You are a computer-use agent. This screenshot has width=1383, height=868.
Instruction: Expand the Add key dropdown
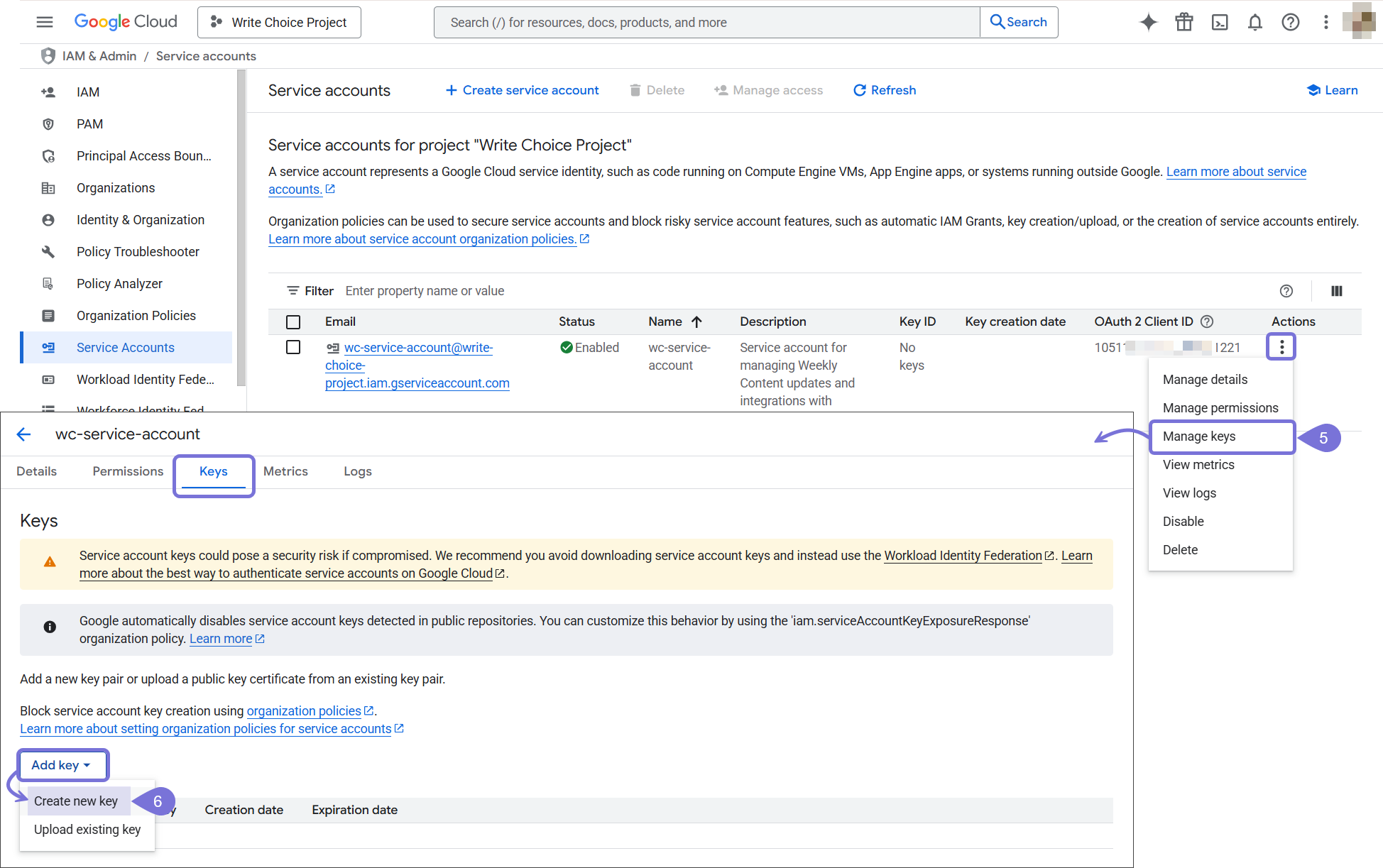[x=62, y=765]
